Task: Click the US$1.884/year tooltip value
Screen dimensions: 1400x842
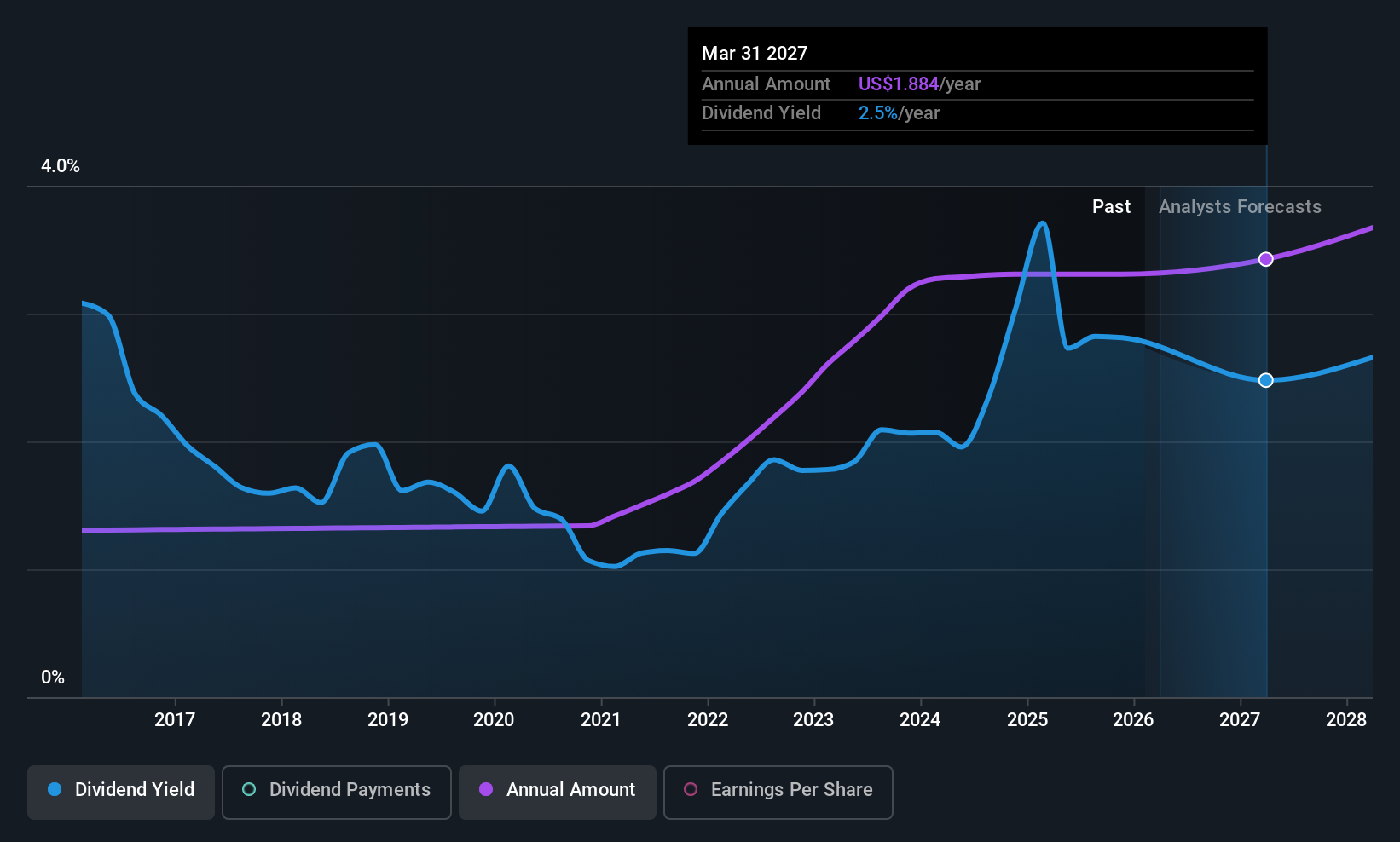Action: coord(919,84)
